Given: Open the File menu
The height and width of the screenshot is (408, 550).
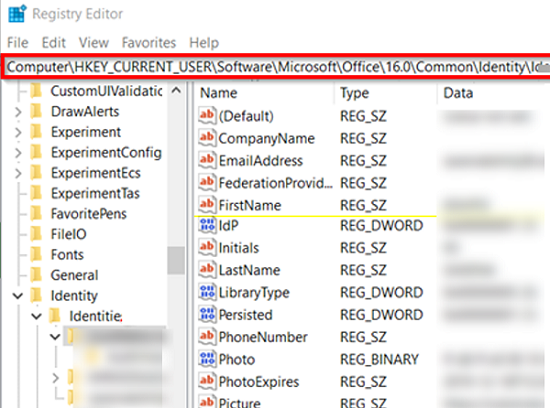Looking at the screenshot, I should click(x=18, y=43).
